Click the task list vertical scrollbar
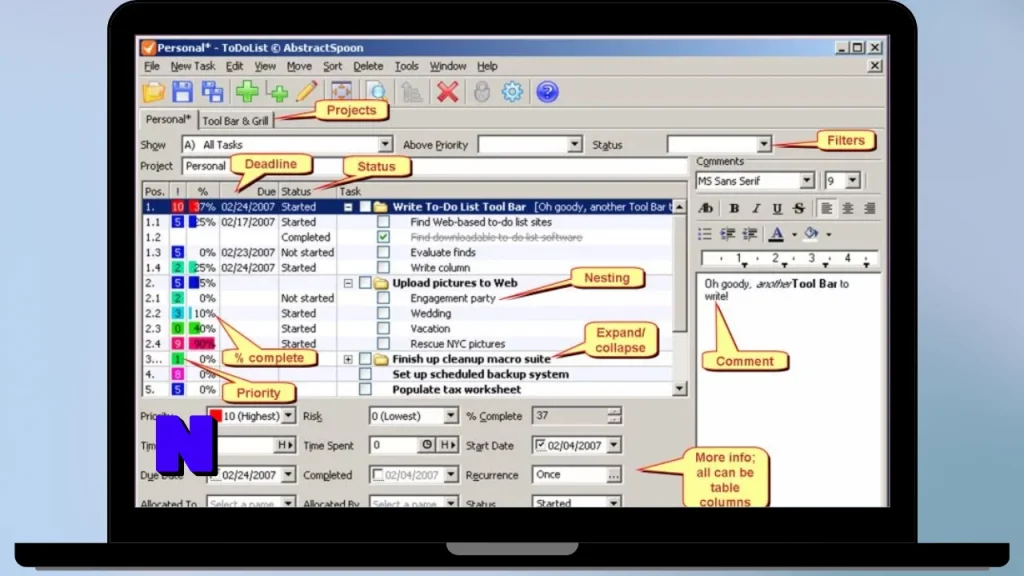Screen dimensions: 1024x576 pyautogui.click(x=679, y=298)
